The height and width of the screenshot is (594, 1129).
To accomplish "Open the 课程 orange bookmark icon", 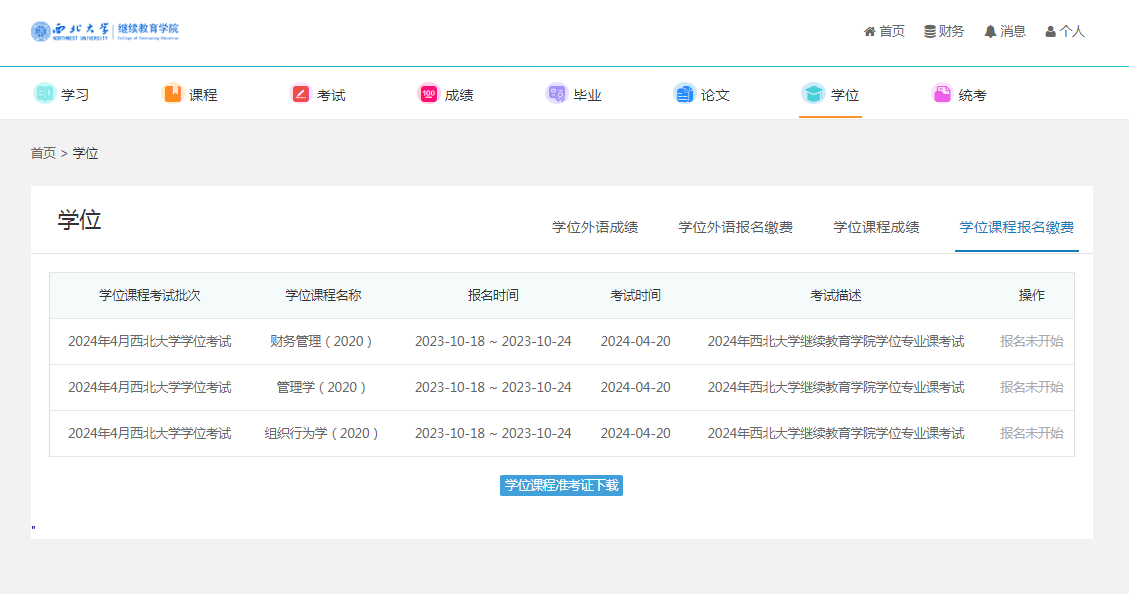I will pos(172,94).
